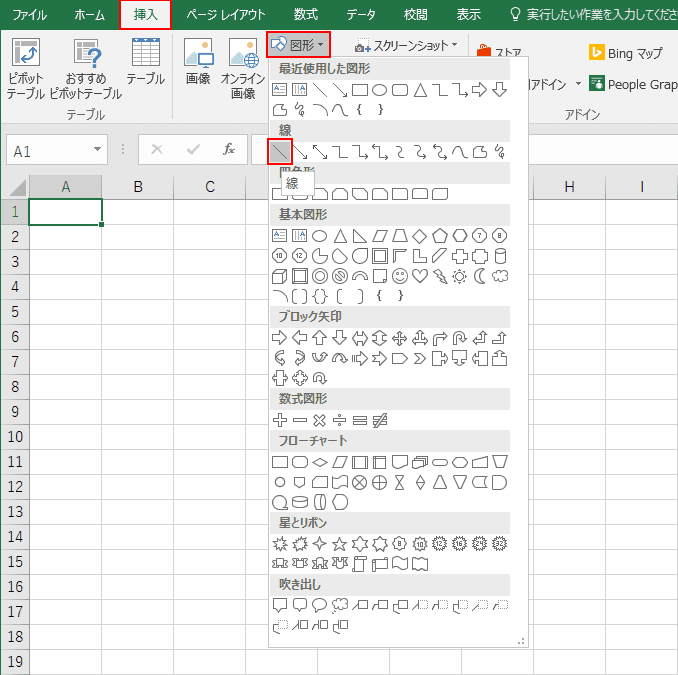Open Recommended PivotTables (おすすめピボットテーブル)

pyautogui.click(x=86, y=68)
